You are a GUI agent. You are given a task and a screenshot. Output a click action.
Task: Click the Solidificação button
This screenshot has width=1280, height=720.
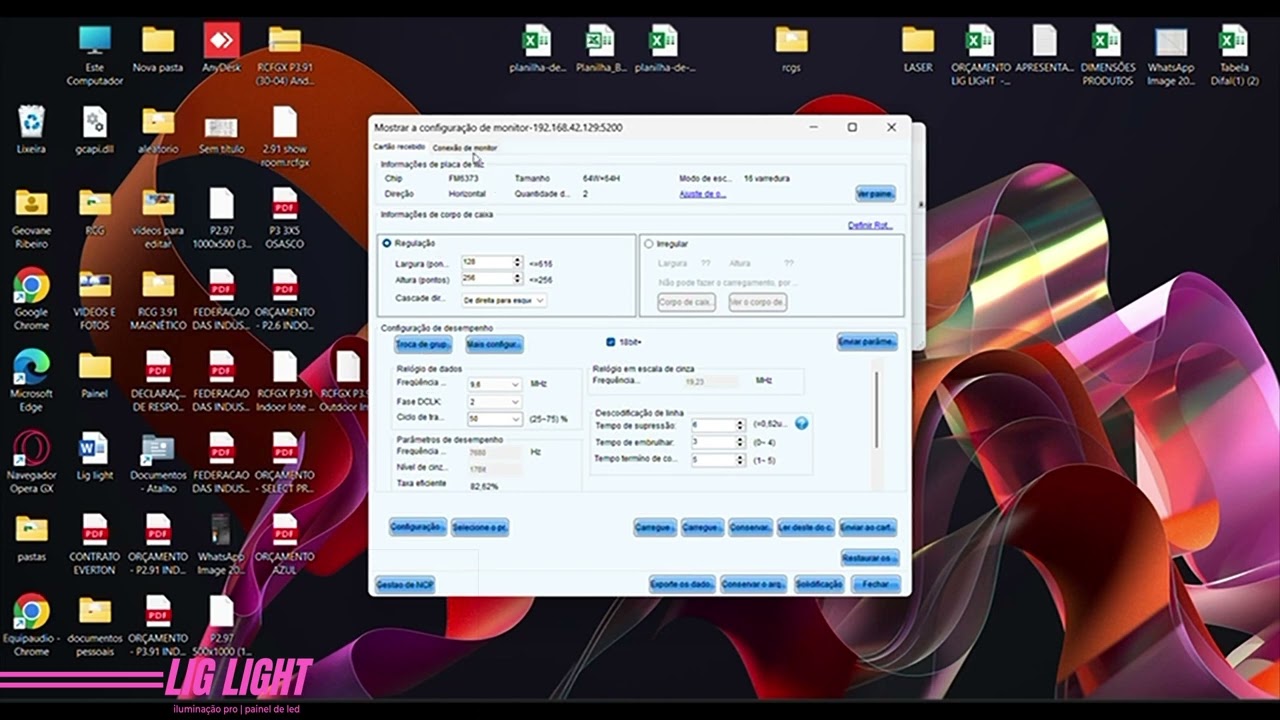(x=819, y=584)
